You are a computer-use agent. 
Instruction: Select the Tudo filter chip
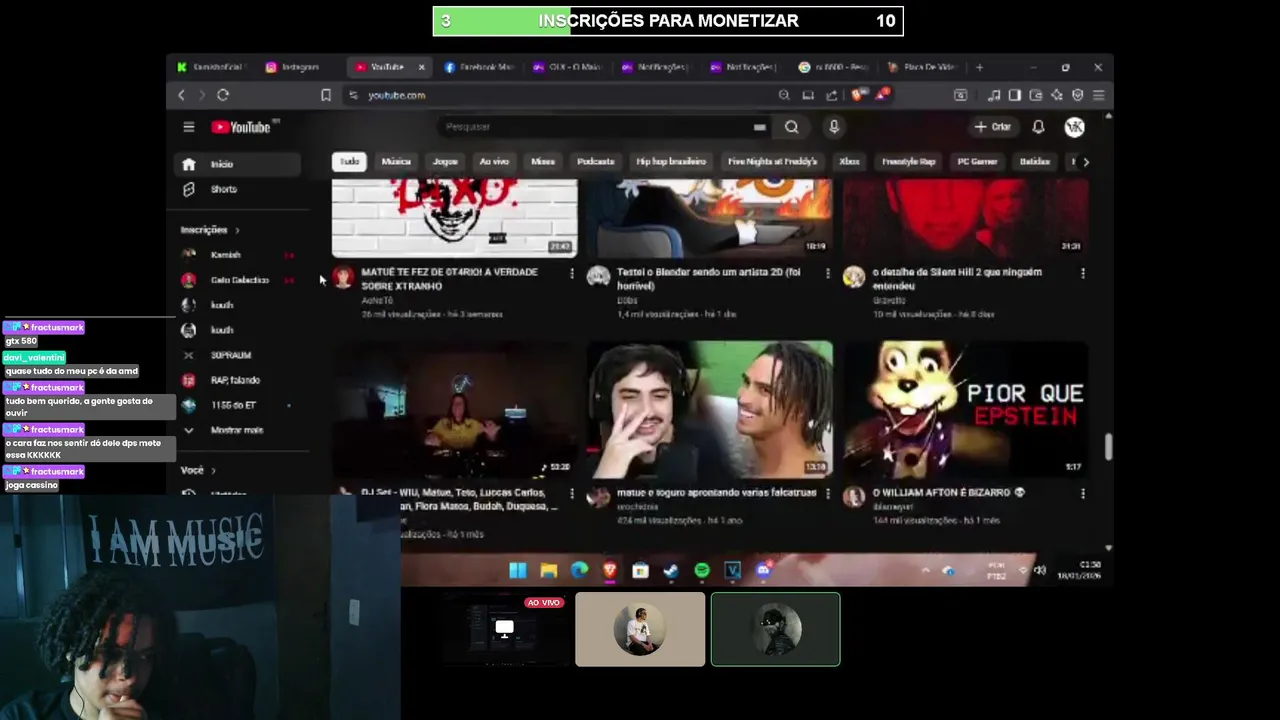[x=349, y=162]
